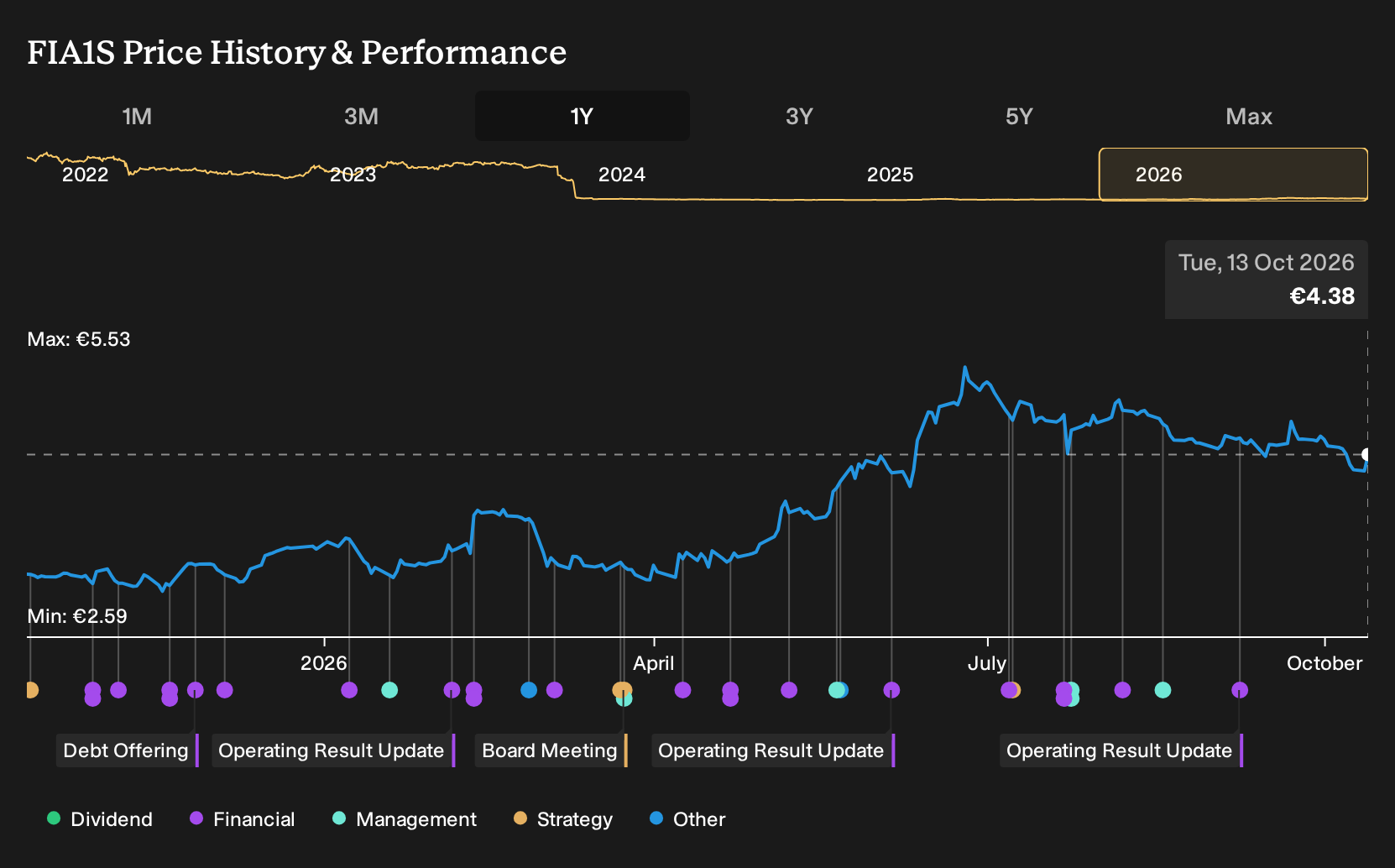Toggle Financial events in the legend
Image resolution: width=1395 pixels, height=868 pixels.
coord(243,818)
